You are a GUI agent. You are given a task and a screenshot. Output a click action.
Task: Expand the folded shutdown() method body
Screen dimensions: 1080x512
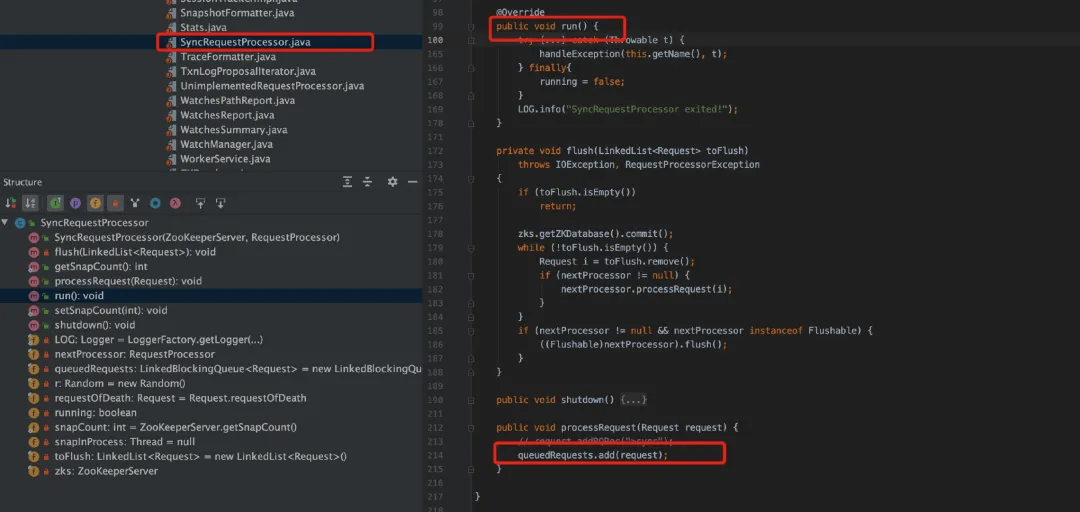point(633,400)
